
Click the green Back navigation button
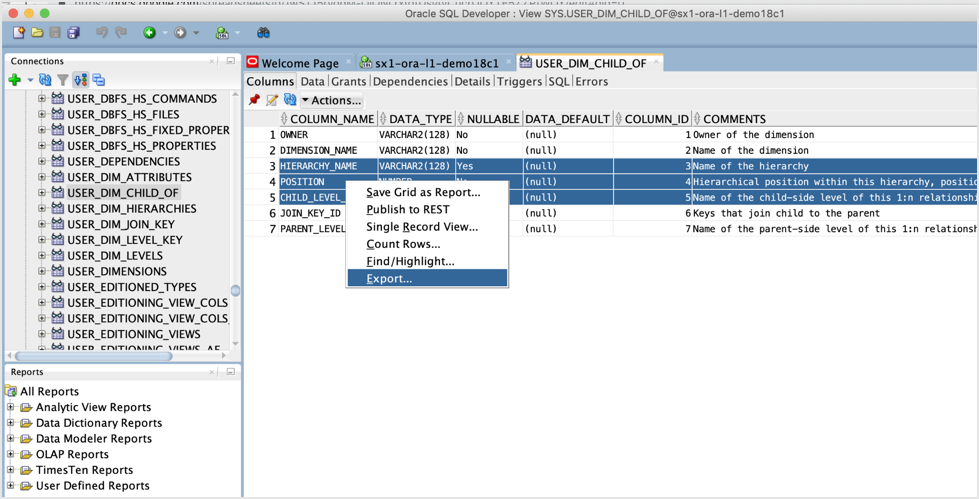point(149,32)
